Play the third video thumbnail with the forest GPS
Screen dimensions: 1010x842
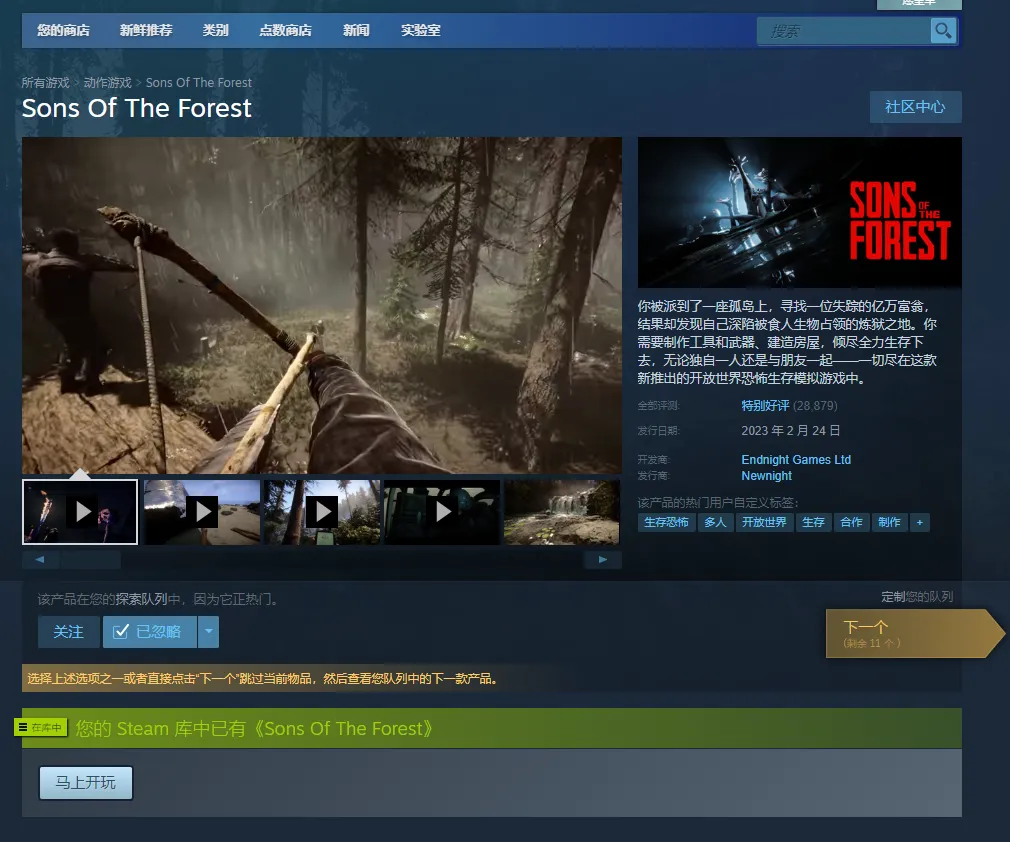(322, 512)
